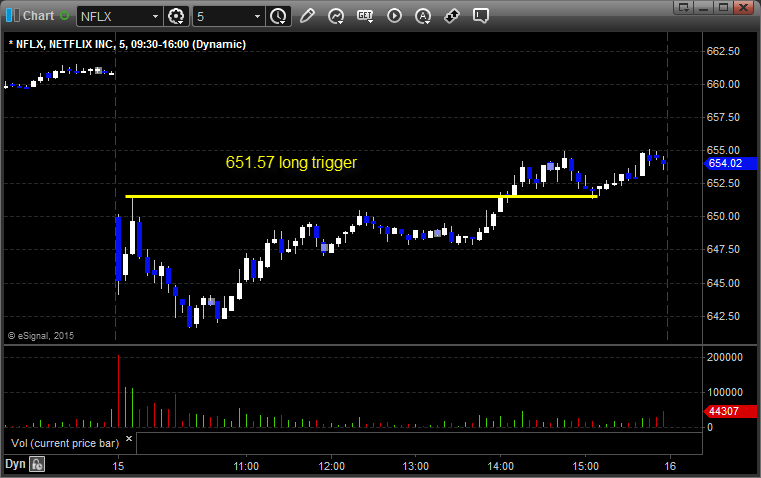Image resolution: width=761 pixels, height=478 pixels.
Task: Expand the interval dropdown arrow beside 5
Action: point(258,16)
